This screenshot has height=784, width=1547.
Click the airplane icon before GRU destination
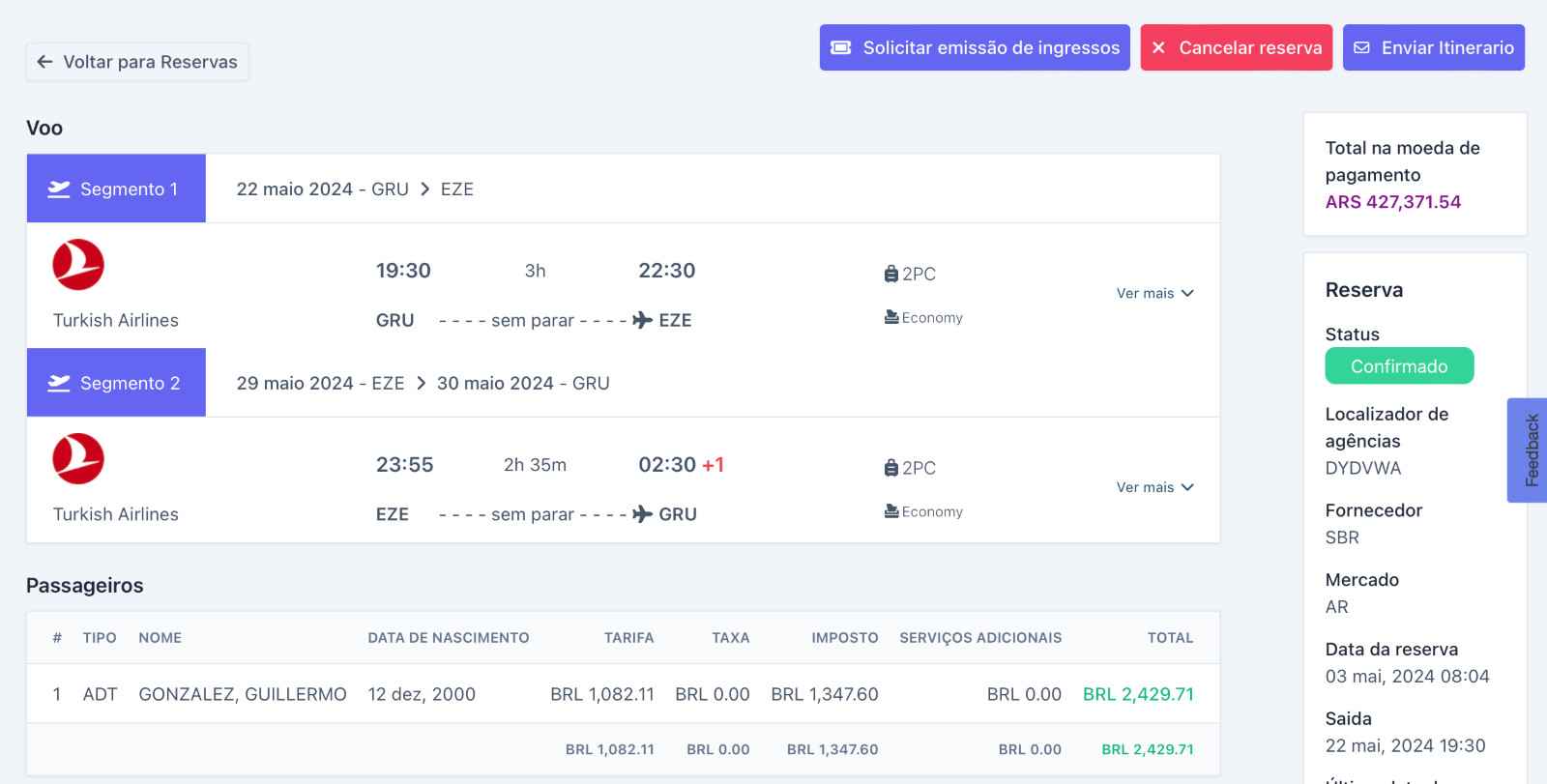pos(643,514)
